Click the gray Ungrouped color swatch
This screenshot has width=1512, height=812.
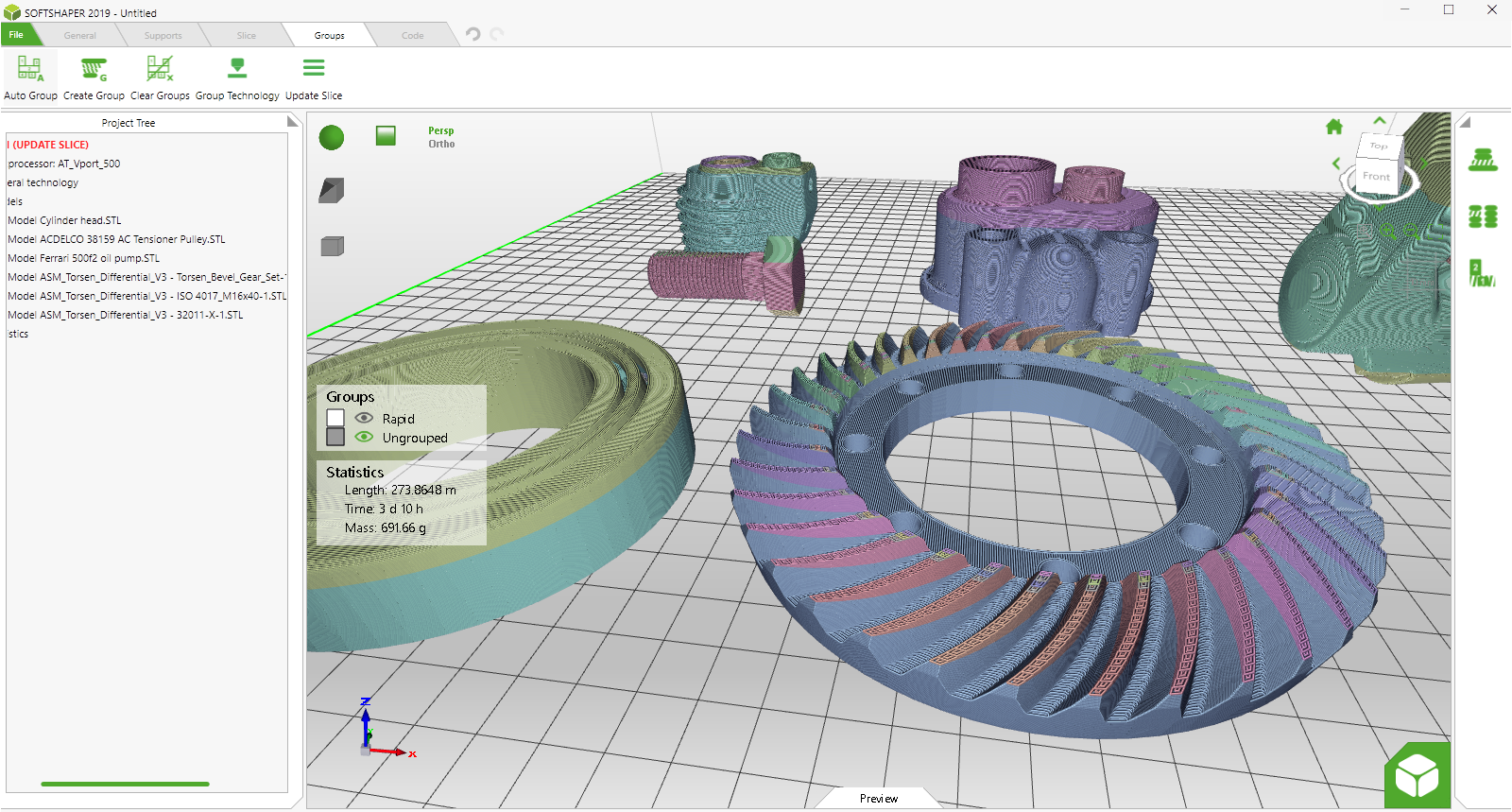tap(335, 437)
